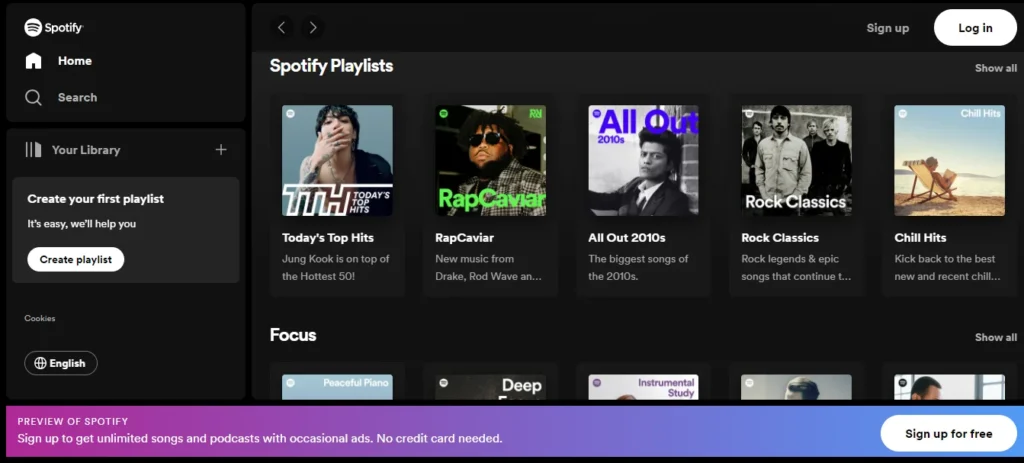
Task: Open All Out 2010s cover image
Action: point(643,161)
